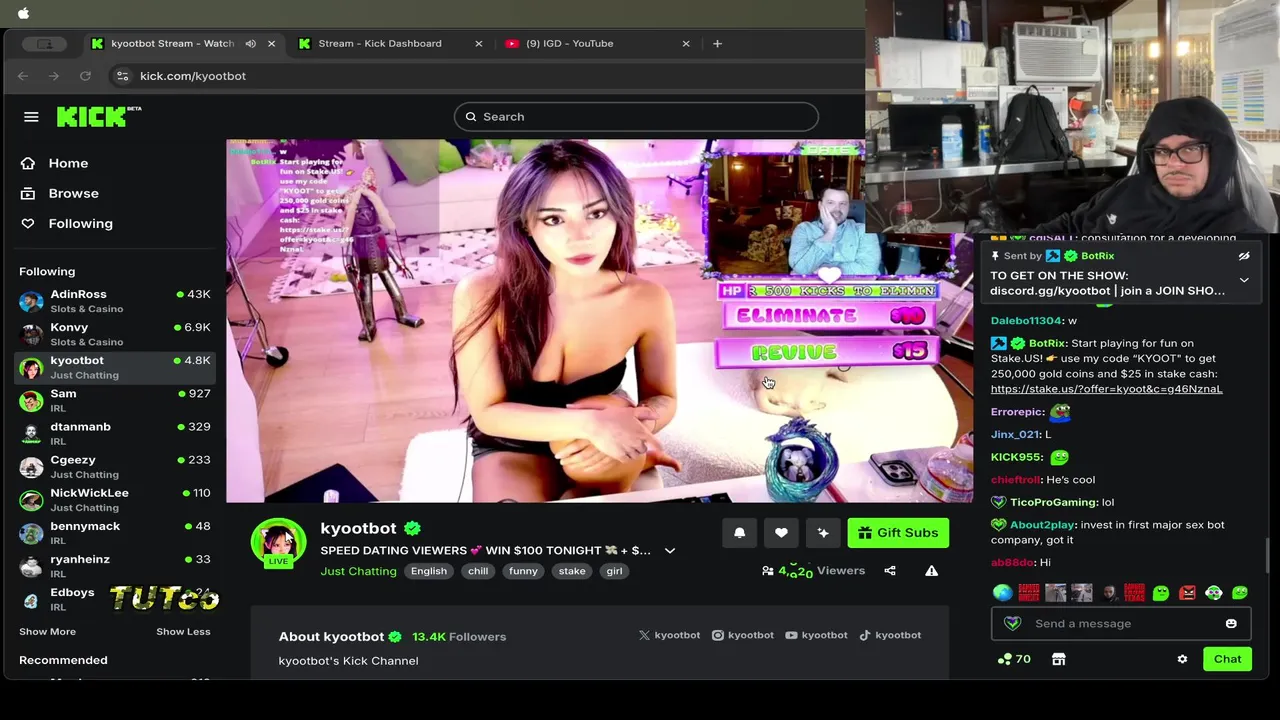Screen dimensions: 1280x720
Task: Open NickWickLee channel in Following list
Action: (115, 499)
